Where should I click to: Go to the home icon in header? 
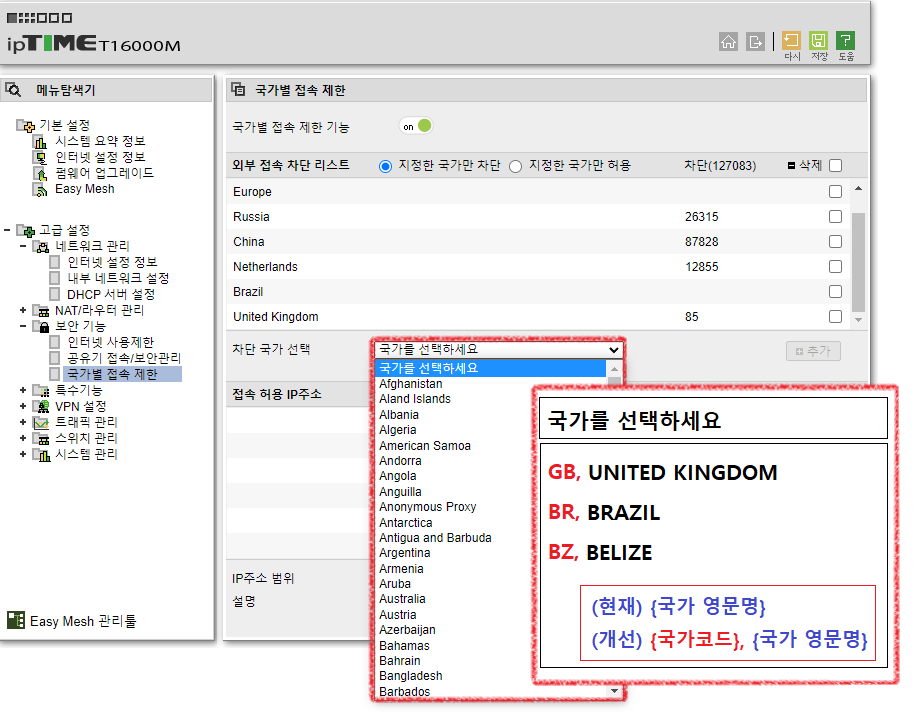(728, 42)
